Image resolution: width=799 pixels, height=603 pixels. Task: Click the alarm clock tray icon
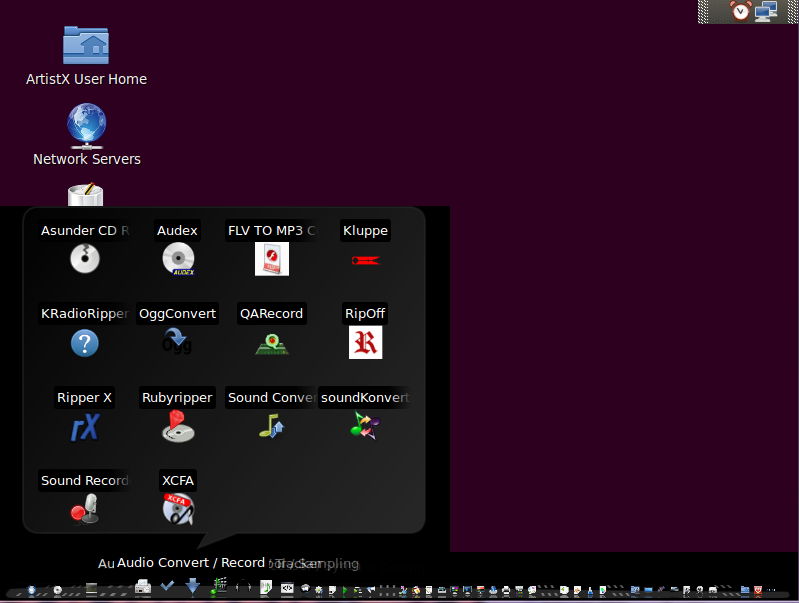coord(740,11)
